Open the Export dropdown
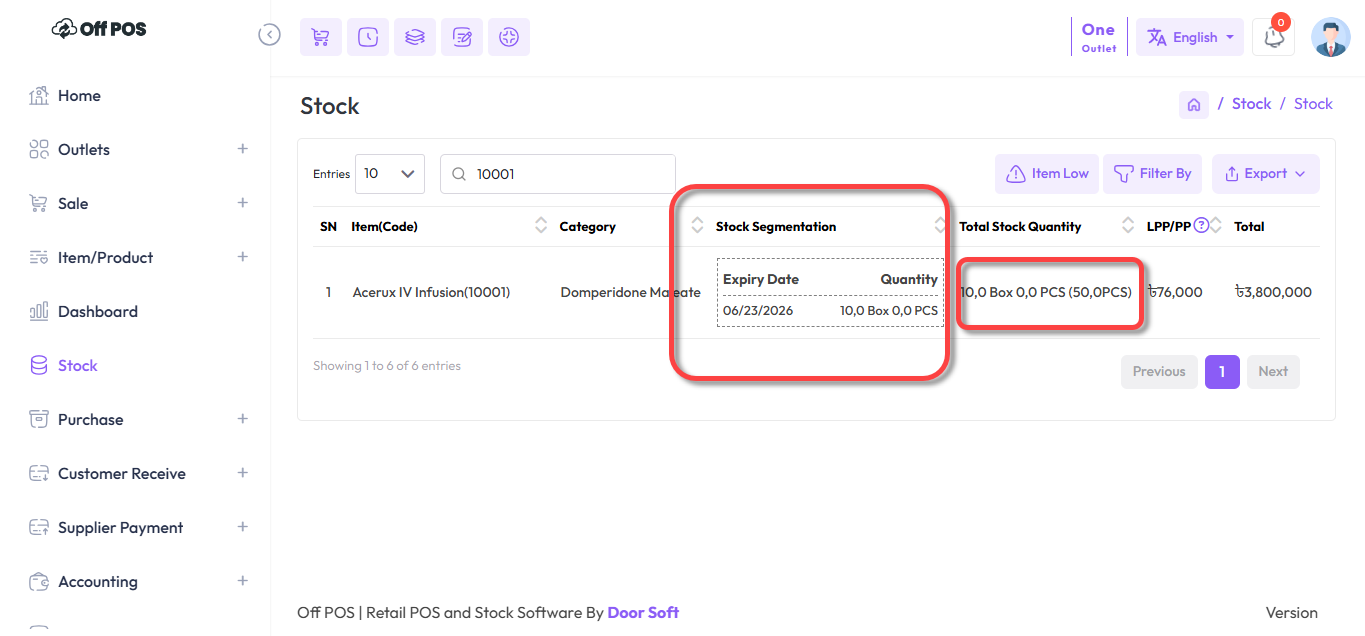The height and width of the screenshot is (636, 1365). click(1265, 174)
